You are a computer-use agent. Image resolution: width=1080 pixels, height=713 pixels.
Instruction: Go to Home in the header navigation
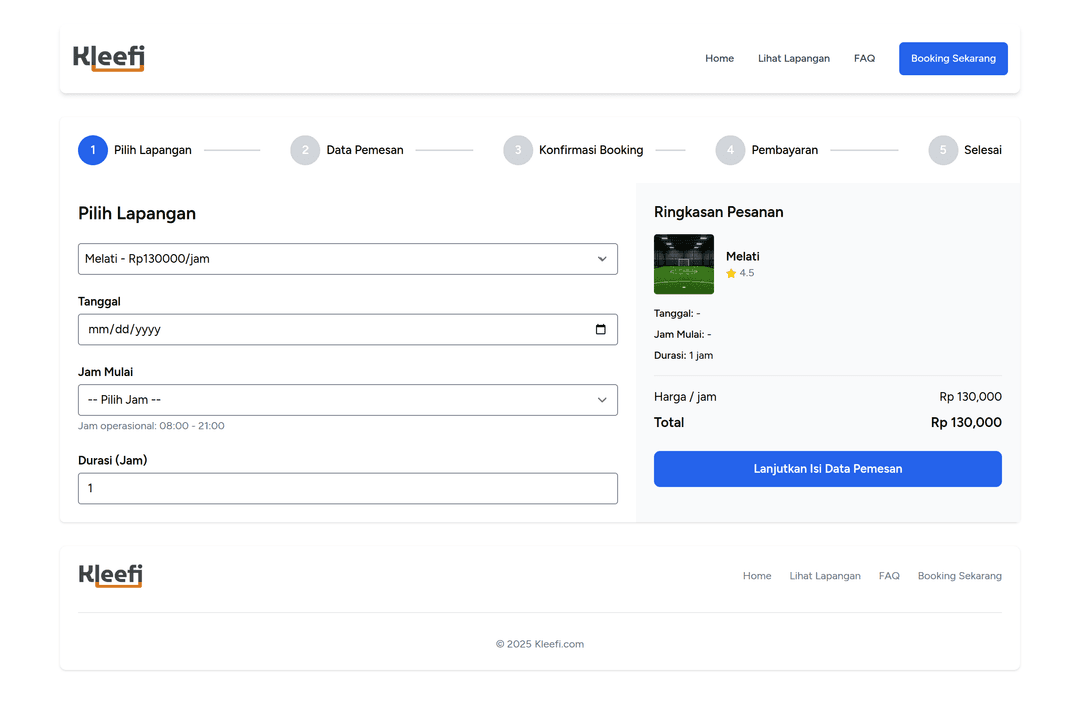coord(719,59)
